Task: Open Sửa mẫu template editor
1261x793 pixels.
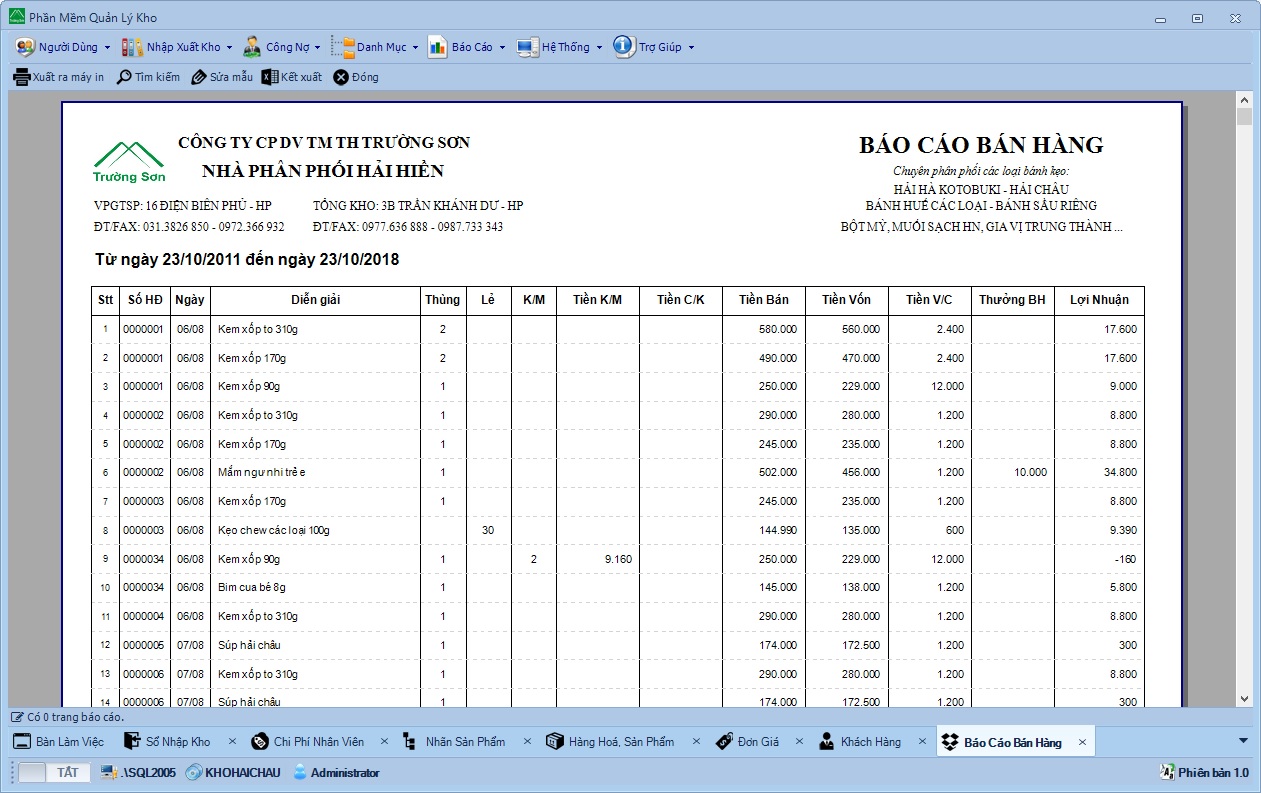Action: [x=222, y=77]
